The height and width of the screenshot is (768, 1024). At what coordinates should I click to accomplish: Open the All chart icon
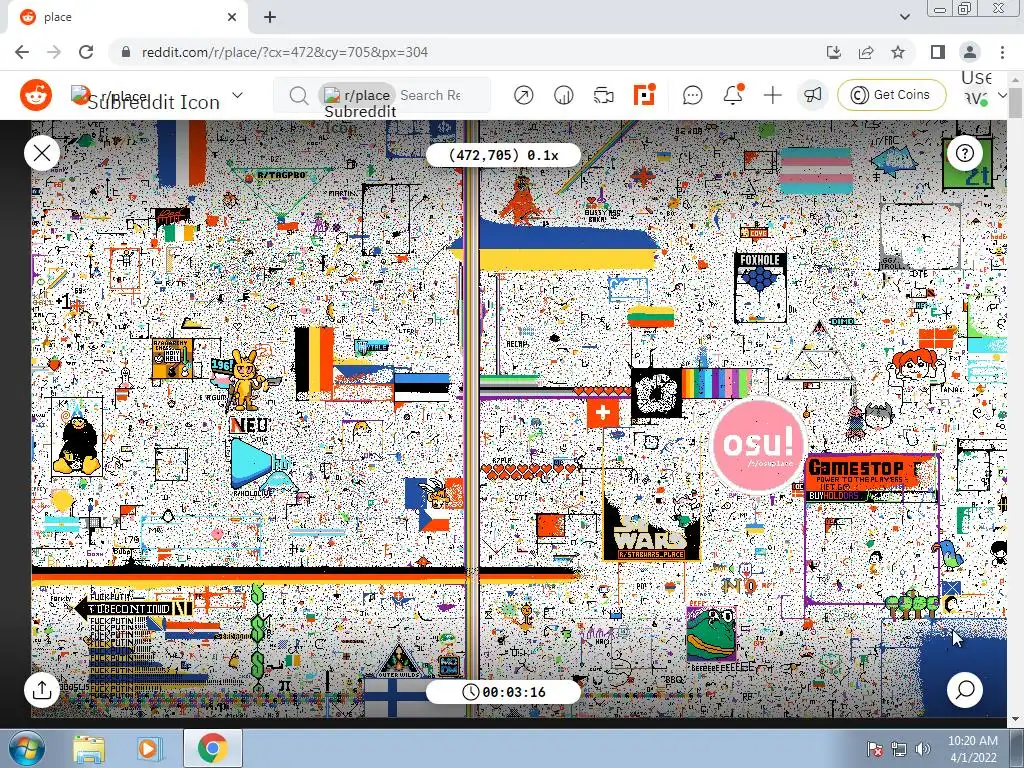564,95
